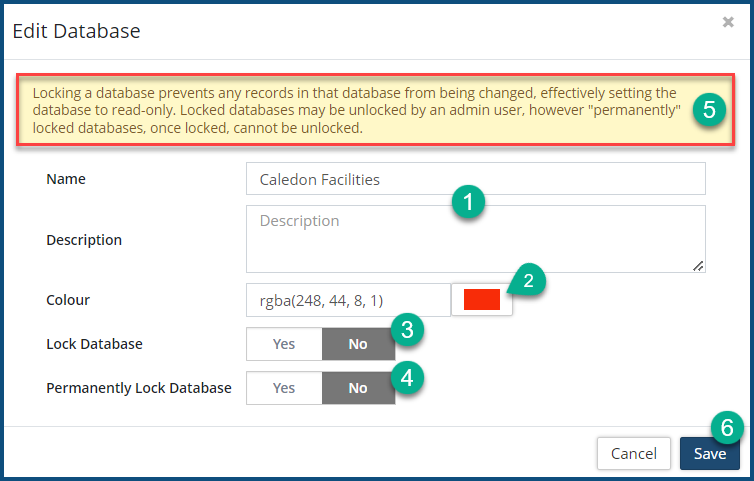Save the database changes
This screenshot has height=481, width=754.
[x=710, y=453]
